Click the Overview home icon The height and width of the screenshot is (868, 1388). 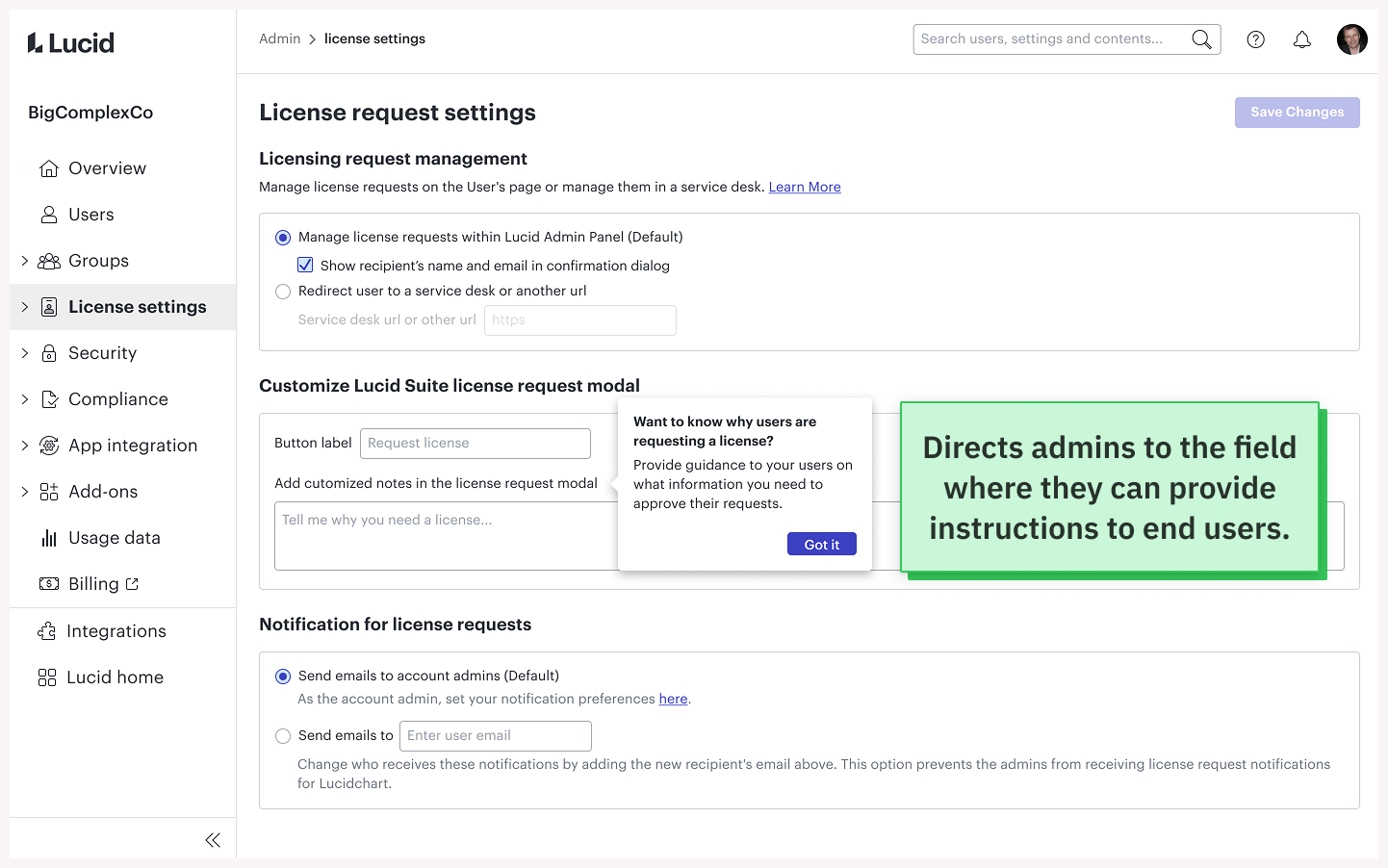point(49,168)
